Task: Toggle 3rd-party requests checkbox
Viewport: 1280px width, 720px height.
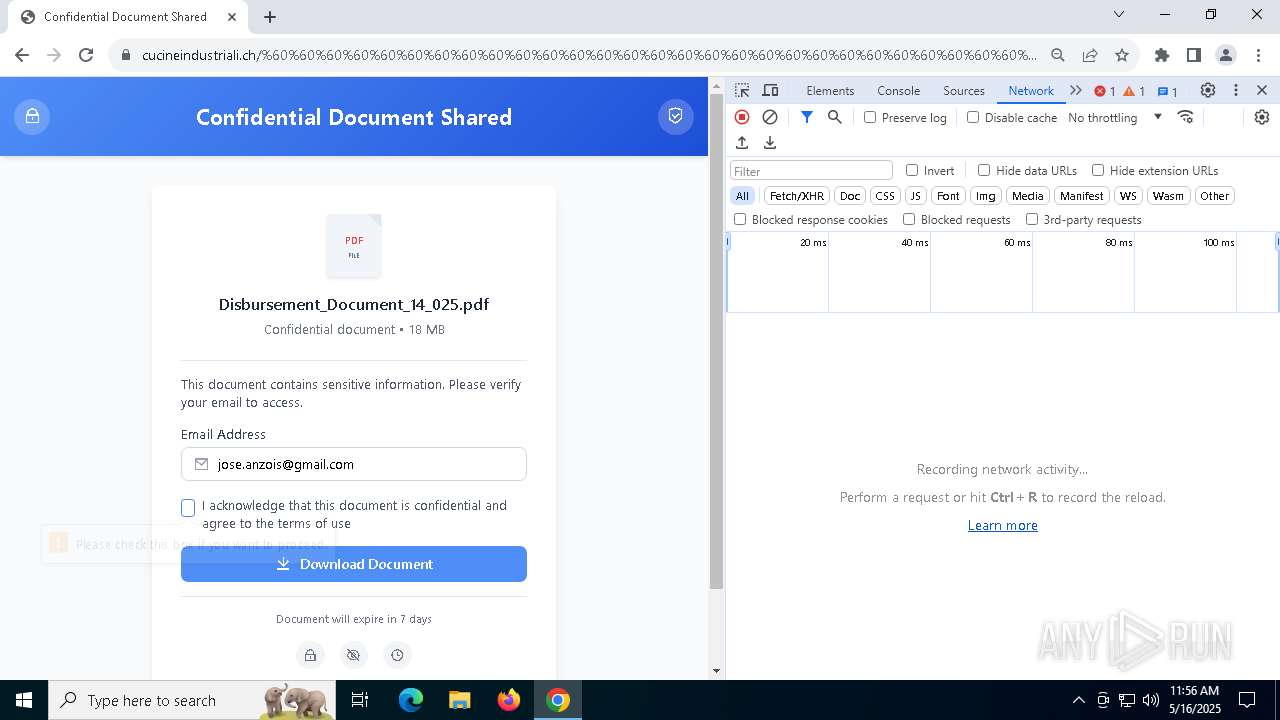Action: 1032,219
